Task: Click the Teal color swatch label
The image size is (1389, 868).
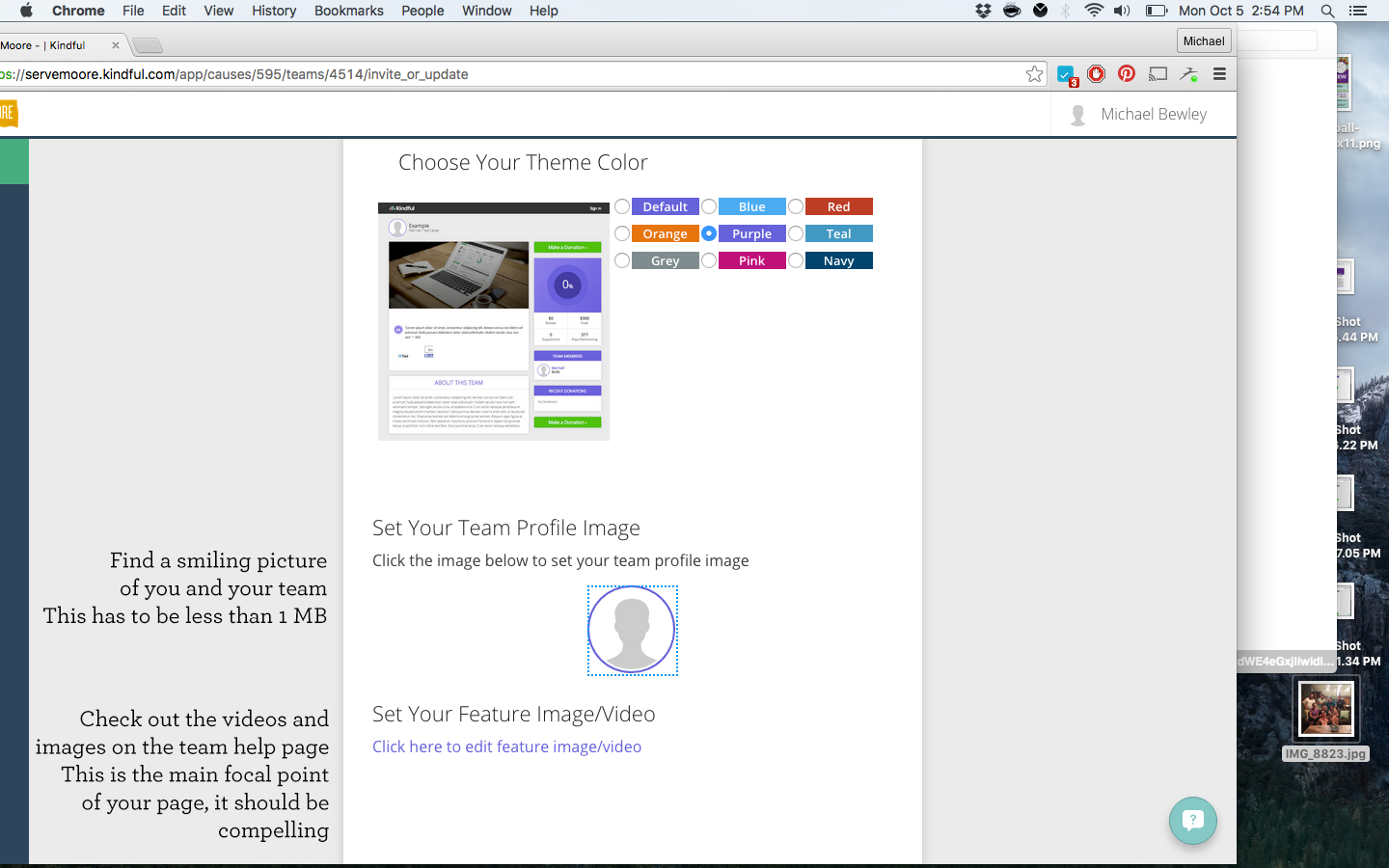Action: [839, 233]
